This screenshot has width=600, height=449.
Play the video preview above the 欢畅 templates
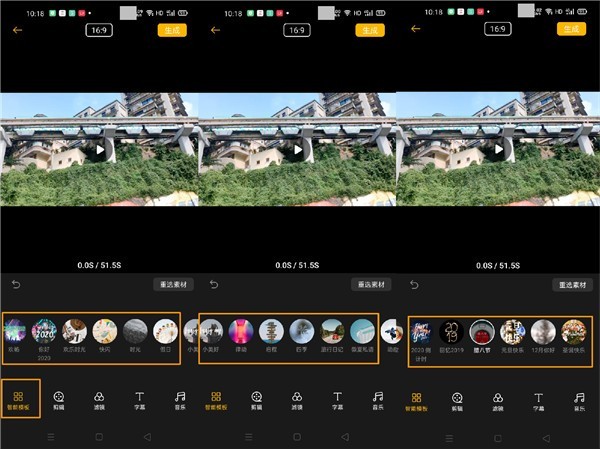100,150
